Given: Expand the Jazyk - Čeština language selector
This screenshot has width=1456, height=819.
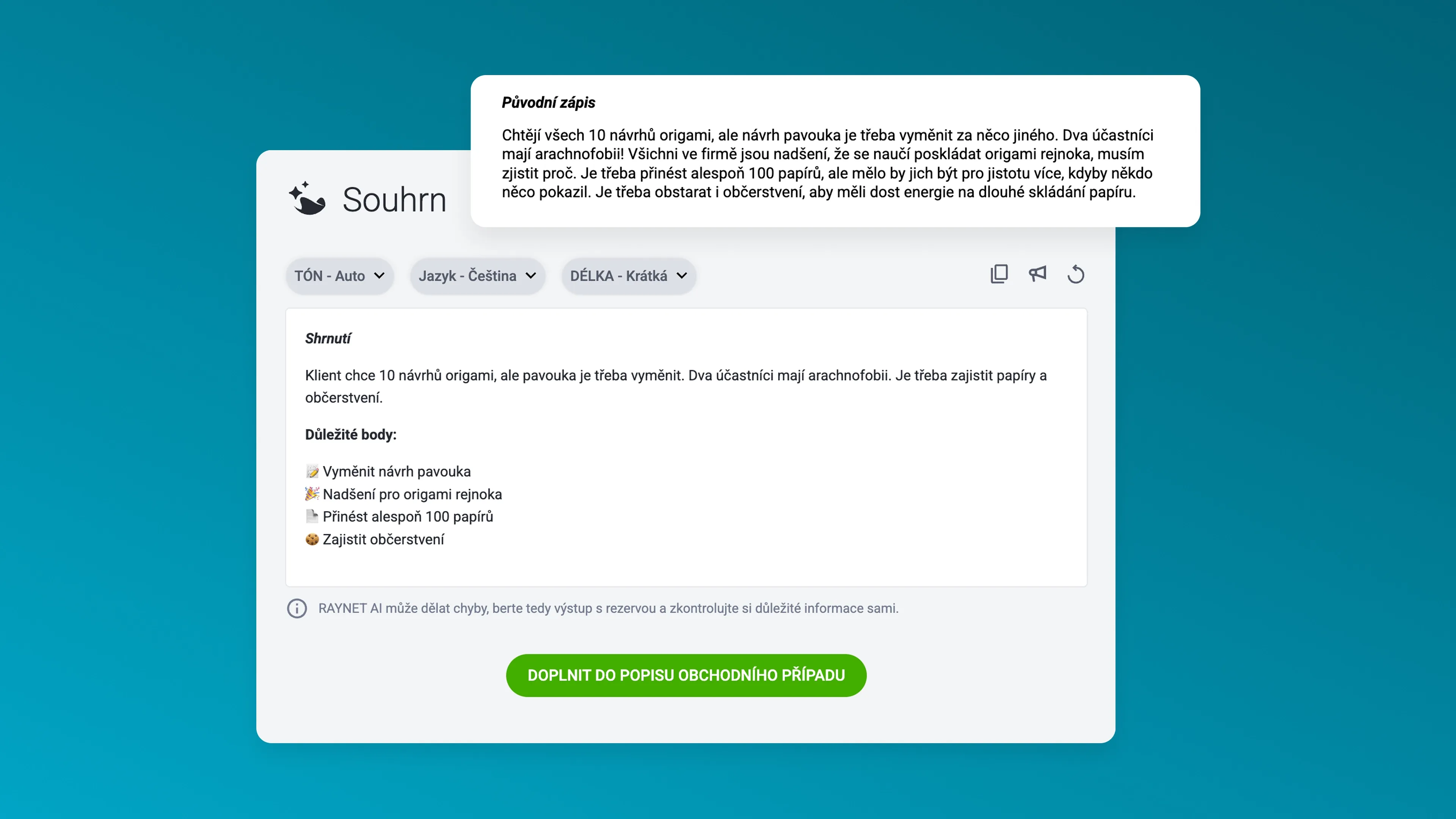Looking at the screenshot, I should tap(477, 276).
